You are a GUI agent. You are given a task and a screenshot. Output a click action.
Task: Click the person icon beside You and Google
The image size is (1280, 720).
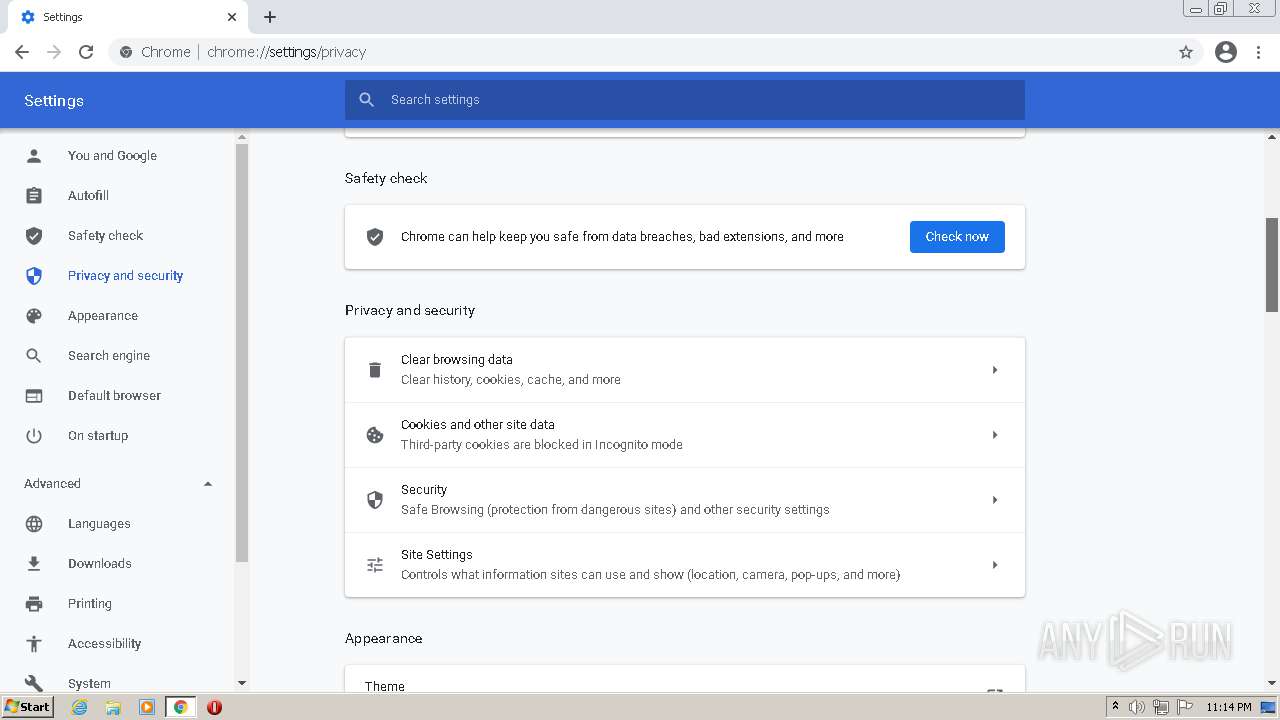point(34,156)
